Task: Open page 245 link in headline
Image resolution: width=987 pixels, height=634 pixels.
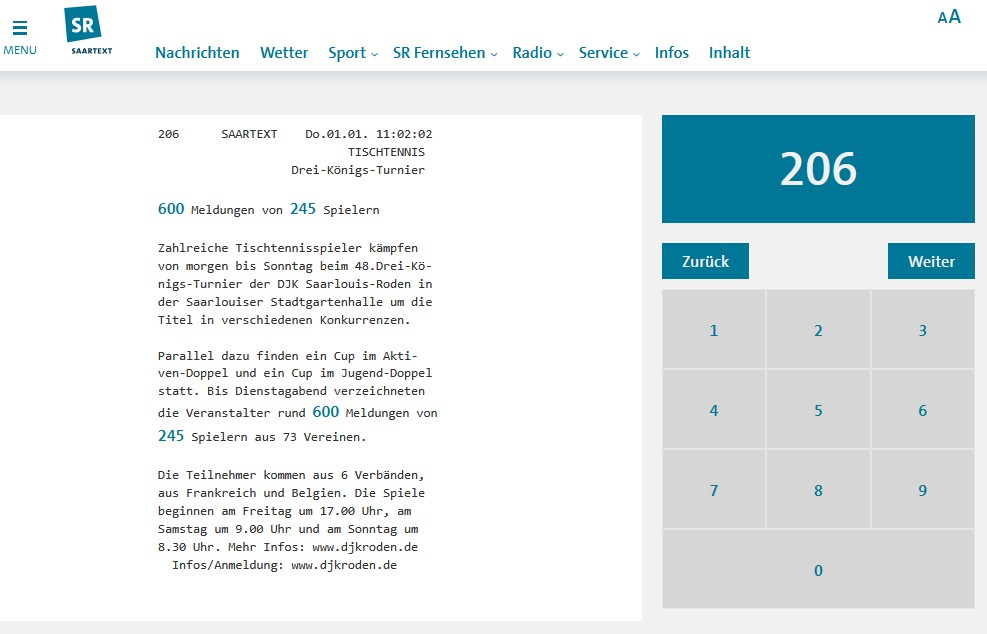Action: tap(303, 209)
